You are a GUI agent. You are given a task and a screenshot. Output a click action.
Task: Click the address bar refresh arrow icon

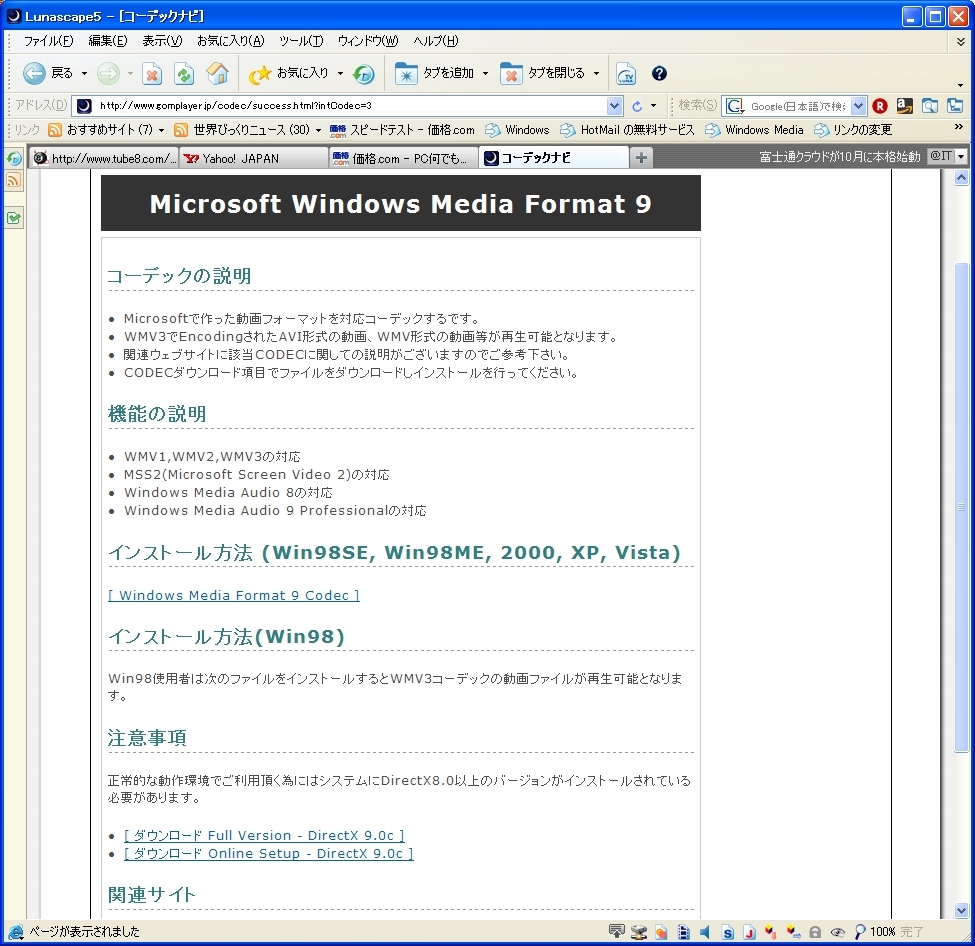point(637,106)
